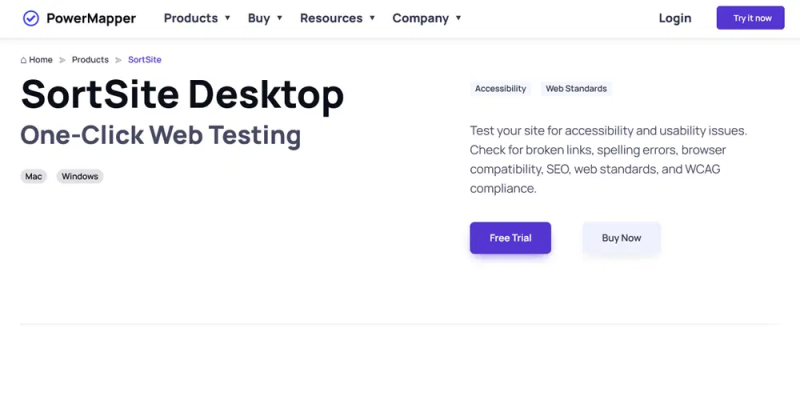This screenshot has width=800, height=400.
Task: Click the PowerMapper checkmark logo icon
Action: (31, 18)
